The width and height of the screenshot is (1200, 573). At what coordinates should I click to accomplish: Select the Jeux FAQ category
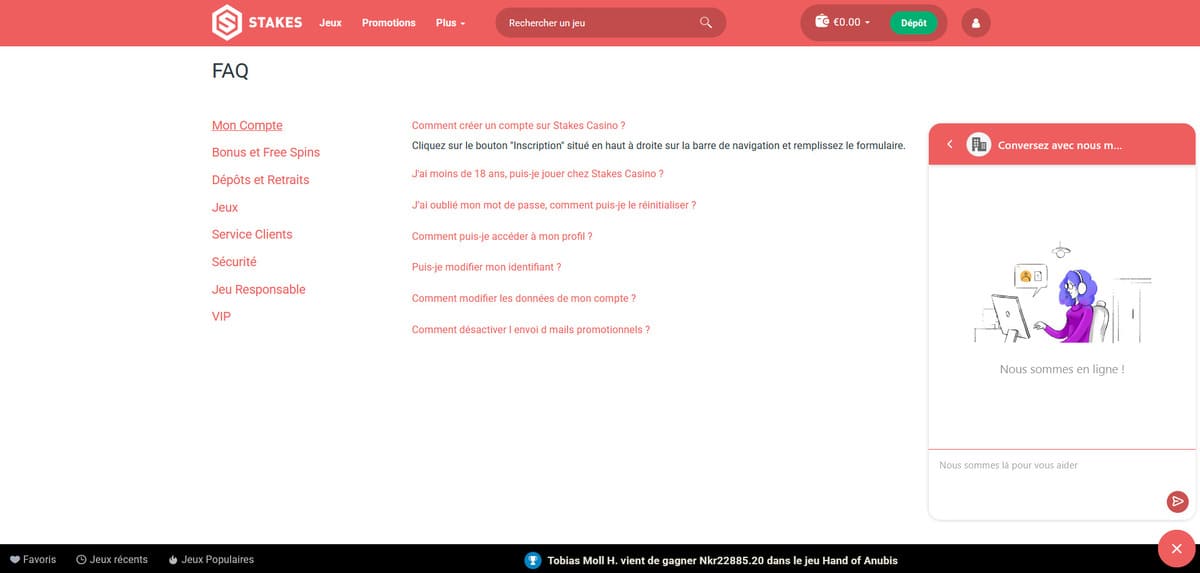click(x=225, y=207)
